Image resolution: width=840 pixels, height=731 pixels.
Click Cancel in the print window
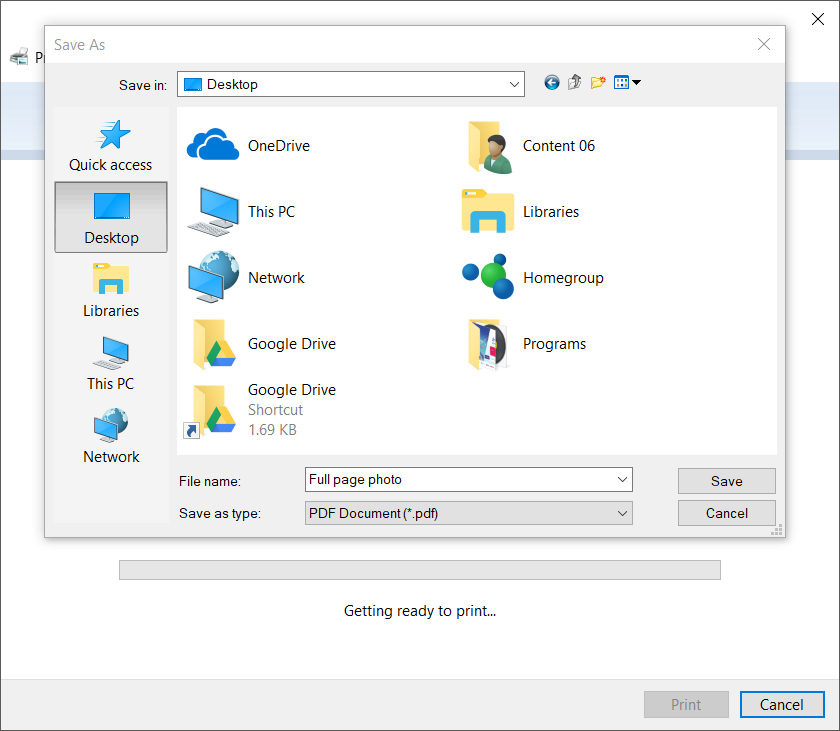pos(782,704)
